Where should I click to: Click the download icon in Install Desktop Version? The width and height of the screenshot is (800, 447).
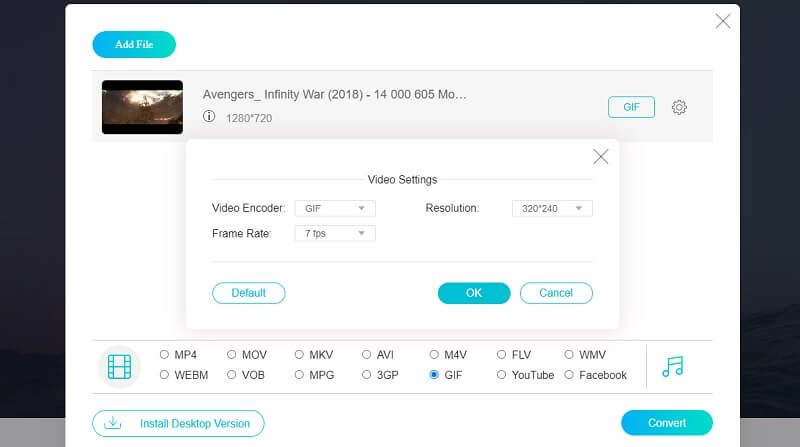113,423
